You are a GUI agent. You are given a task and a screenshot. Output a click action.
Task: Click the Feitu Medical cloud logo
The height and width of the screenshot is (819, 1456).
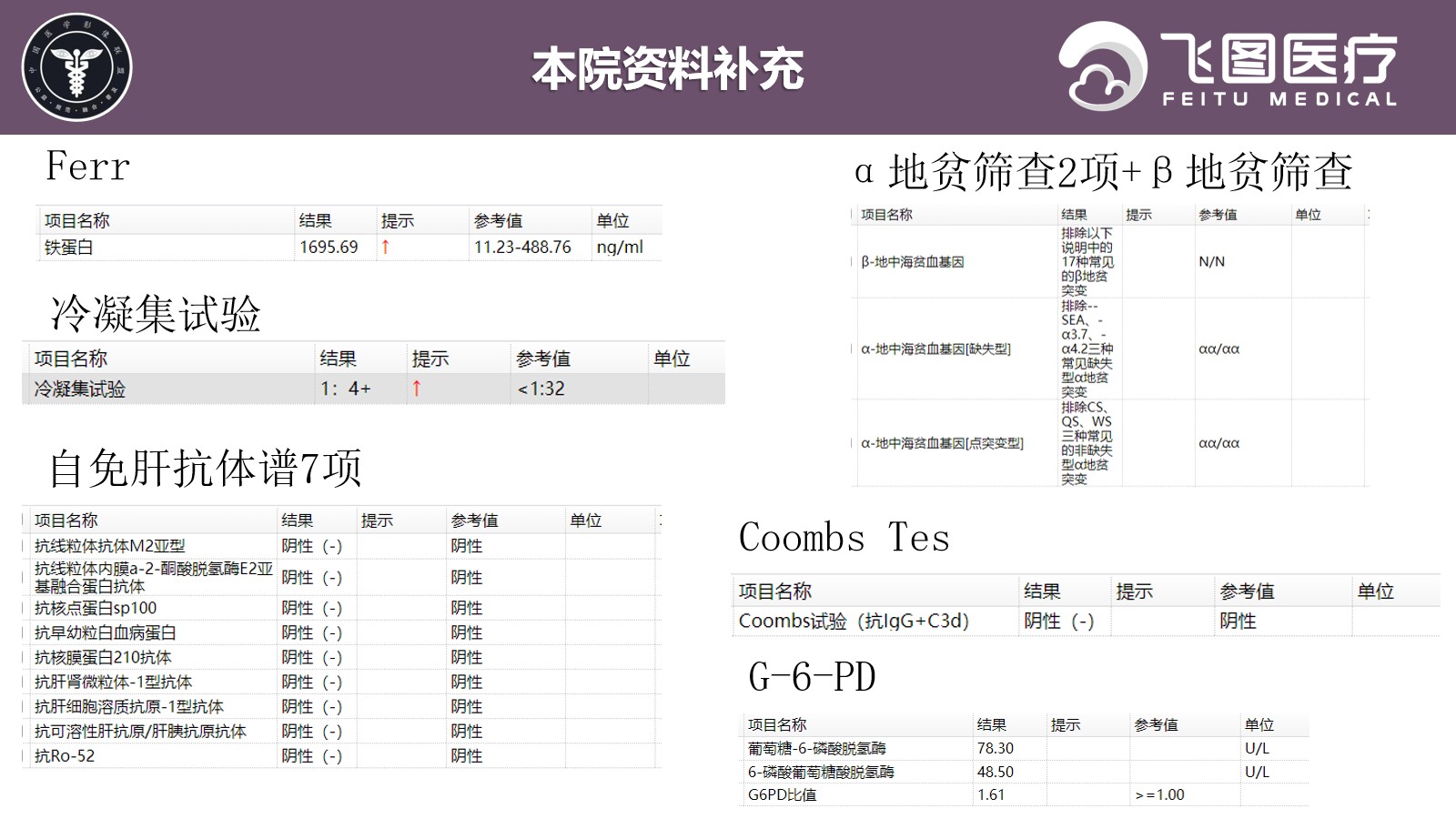coord(1102,67)
